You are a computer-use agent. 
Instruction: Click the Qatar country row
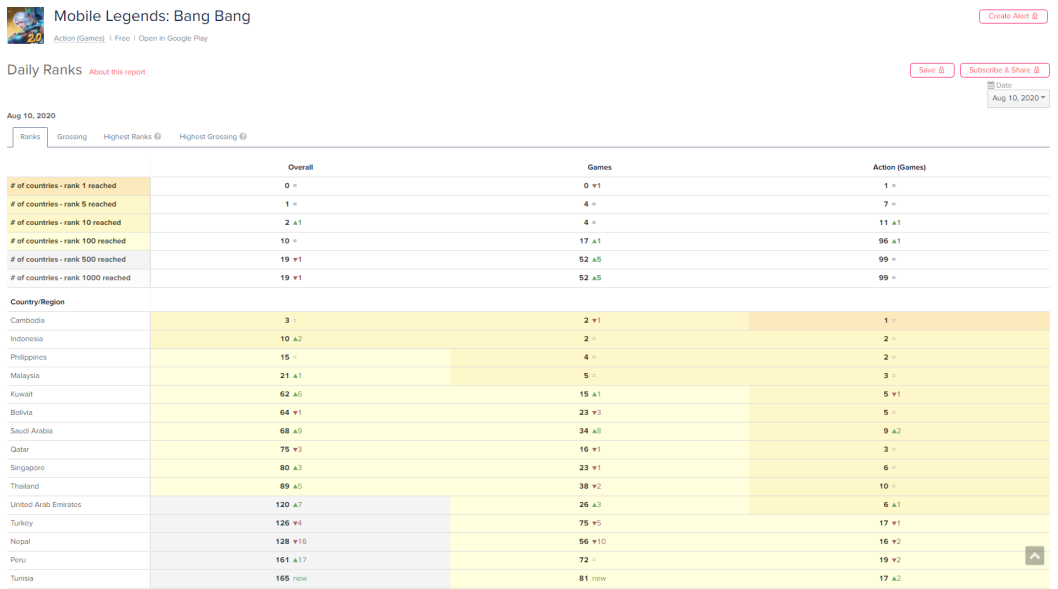(x=528, y=449)
